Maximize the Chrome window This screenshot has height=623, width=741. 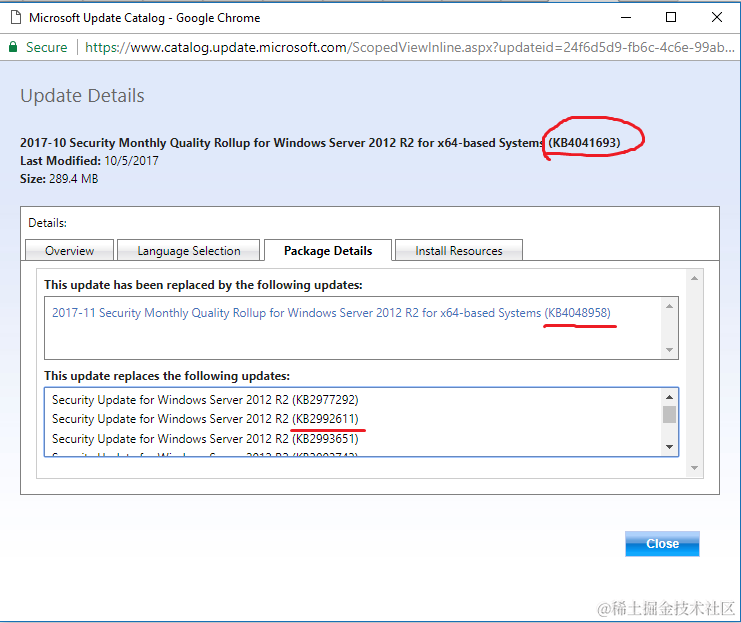[x=671, y=17]
